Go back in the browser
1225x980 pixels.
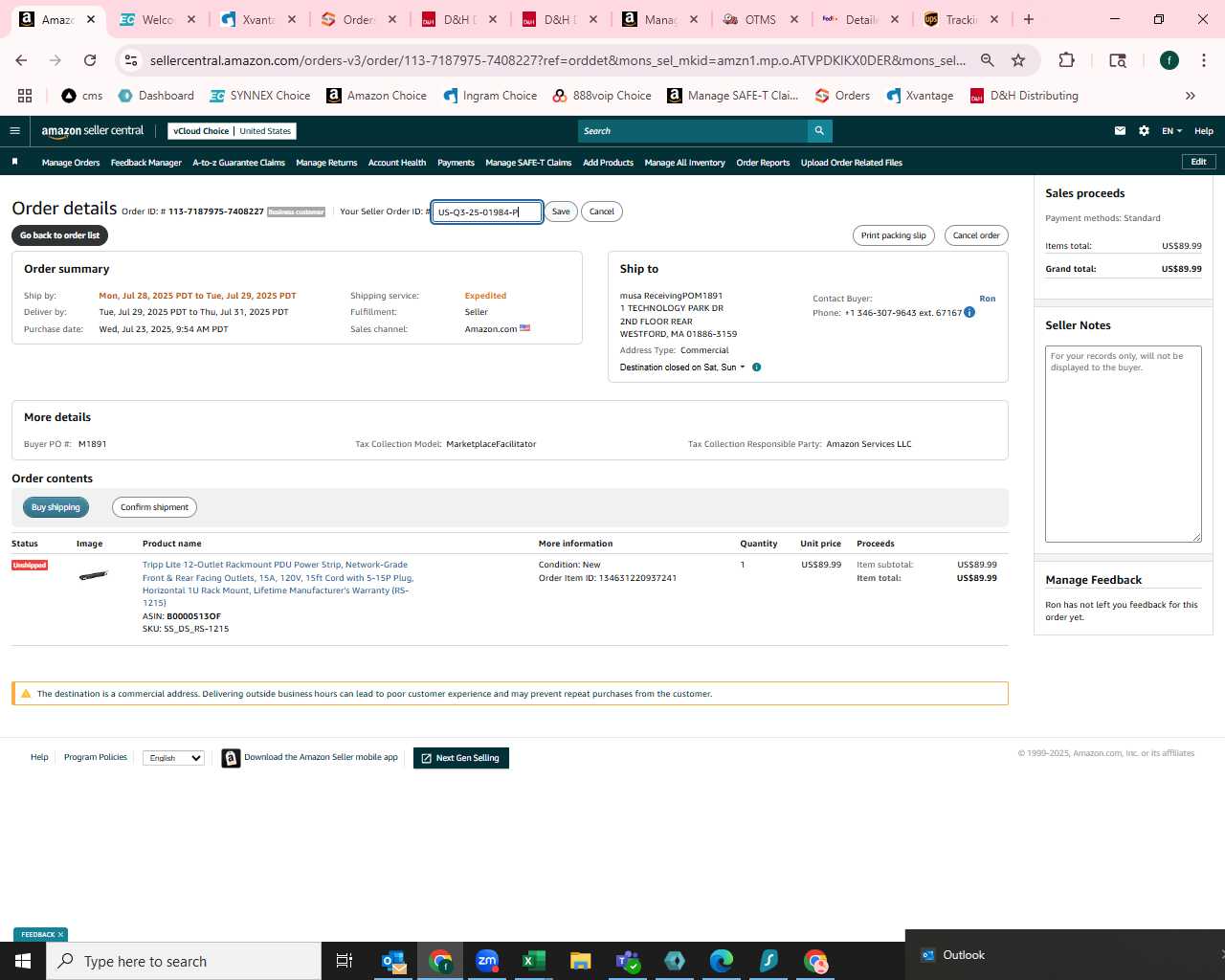21,60
